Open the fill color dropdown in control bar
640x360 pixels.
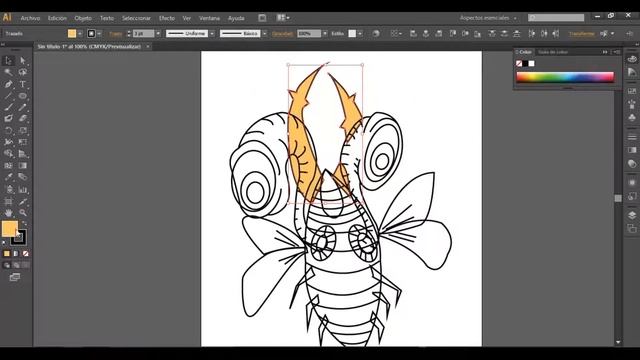[x=80, y=34]
